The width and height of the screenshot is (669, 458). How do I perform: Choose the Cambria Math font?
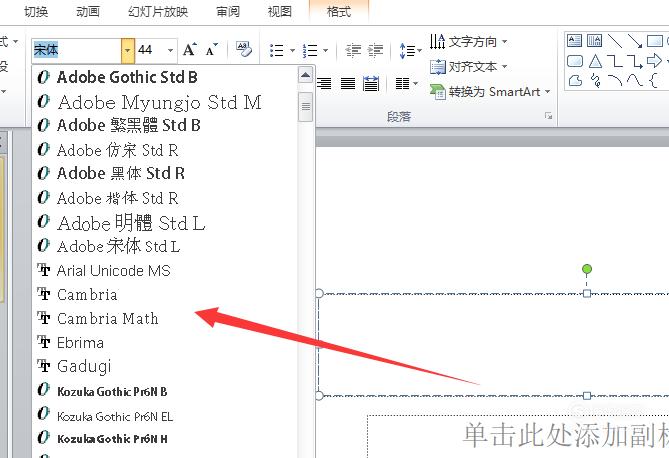165,318
